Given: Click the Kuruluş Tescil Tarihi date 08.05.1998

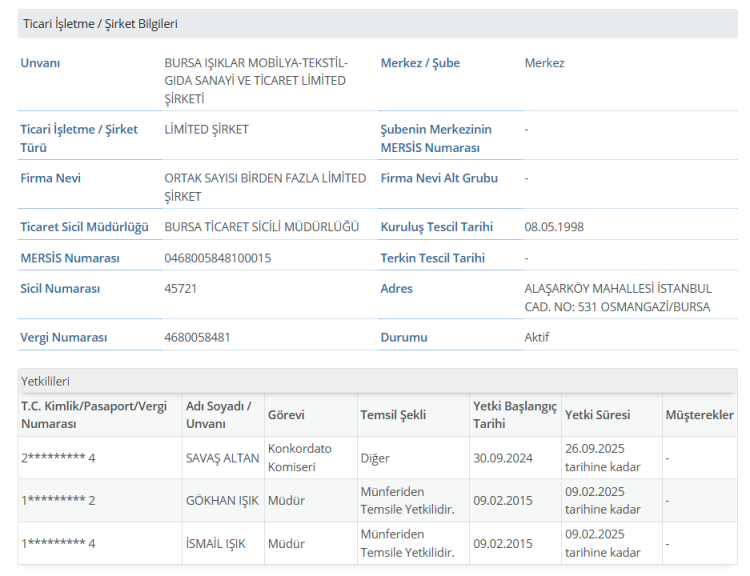Looking at the screenshot, I should pos(554,227).
